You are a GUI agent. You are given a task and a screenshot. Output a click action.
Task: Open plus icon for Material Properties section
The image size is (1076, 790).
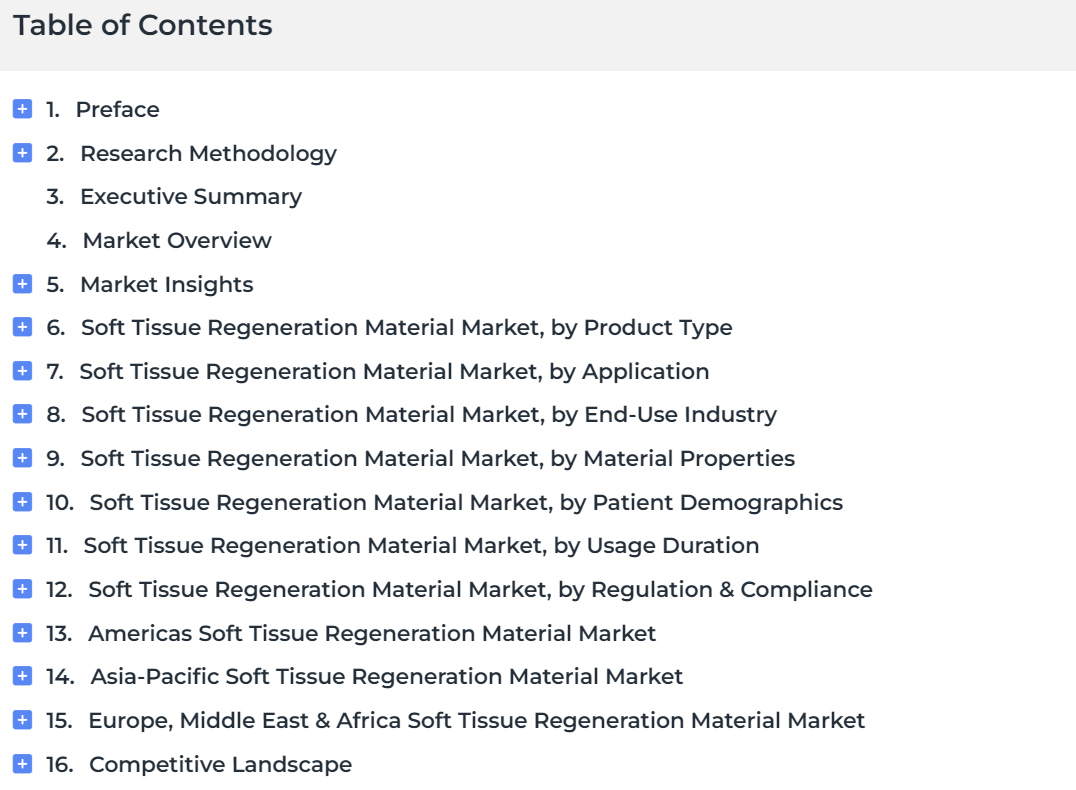pyautogui.click(x=23, y=458)
